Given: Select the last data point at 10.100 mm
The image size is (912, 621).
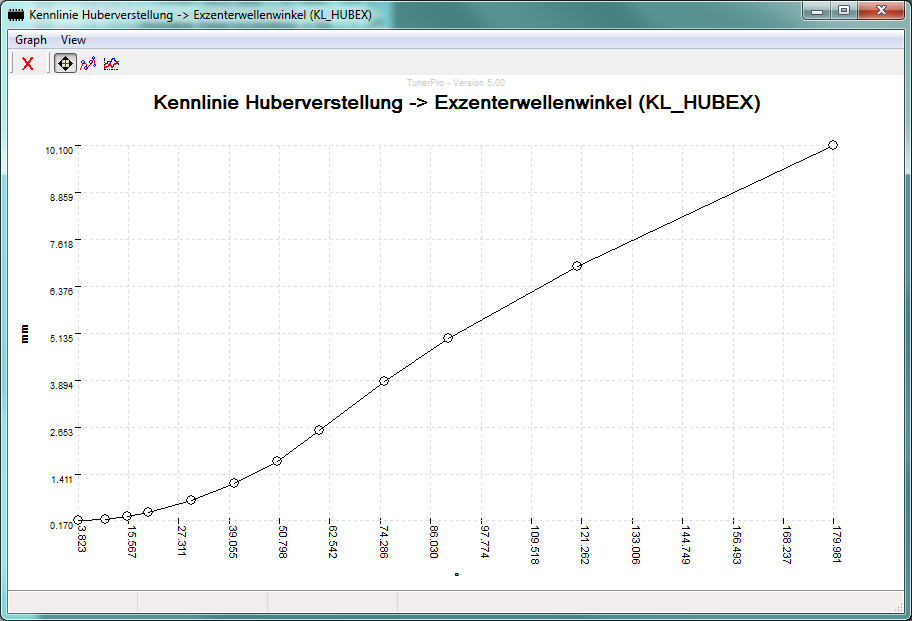Looking at the screenshot, I should click(x=833, y=145).
